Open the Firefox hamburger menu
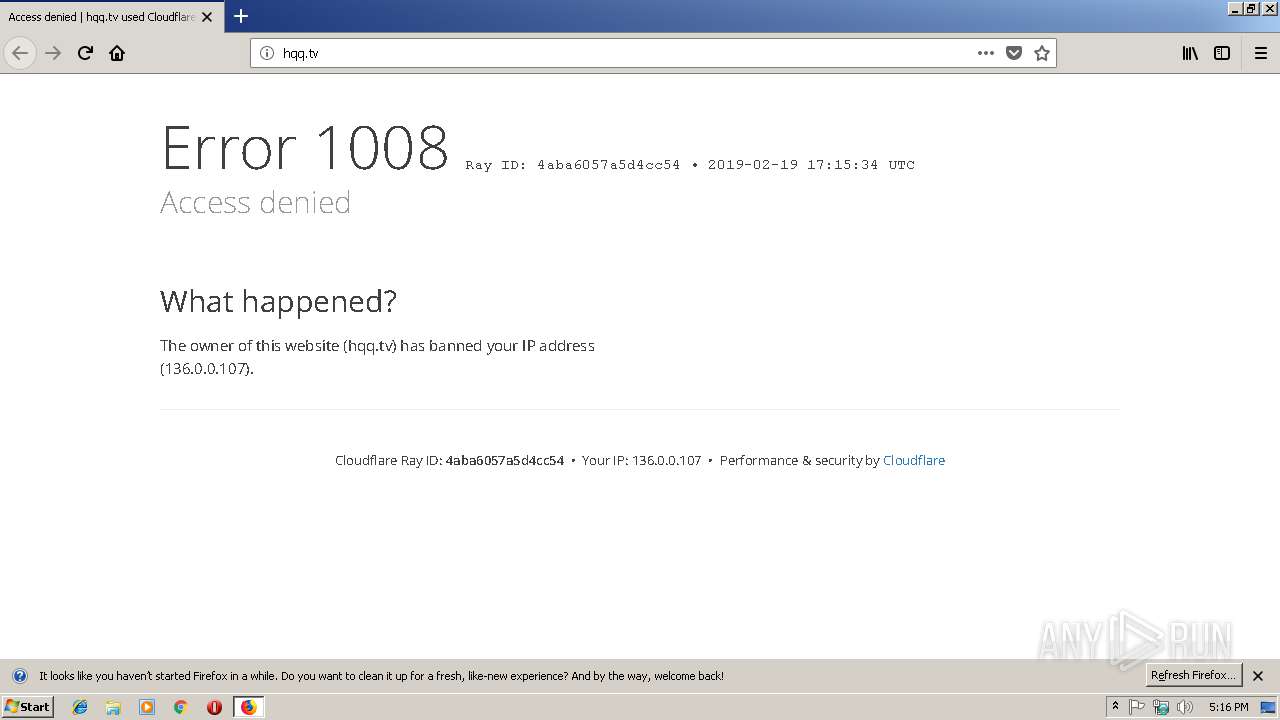Screen dimensions: 1280x720 click(x=1261, y=53)
